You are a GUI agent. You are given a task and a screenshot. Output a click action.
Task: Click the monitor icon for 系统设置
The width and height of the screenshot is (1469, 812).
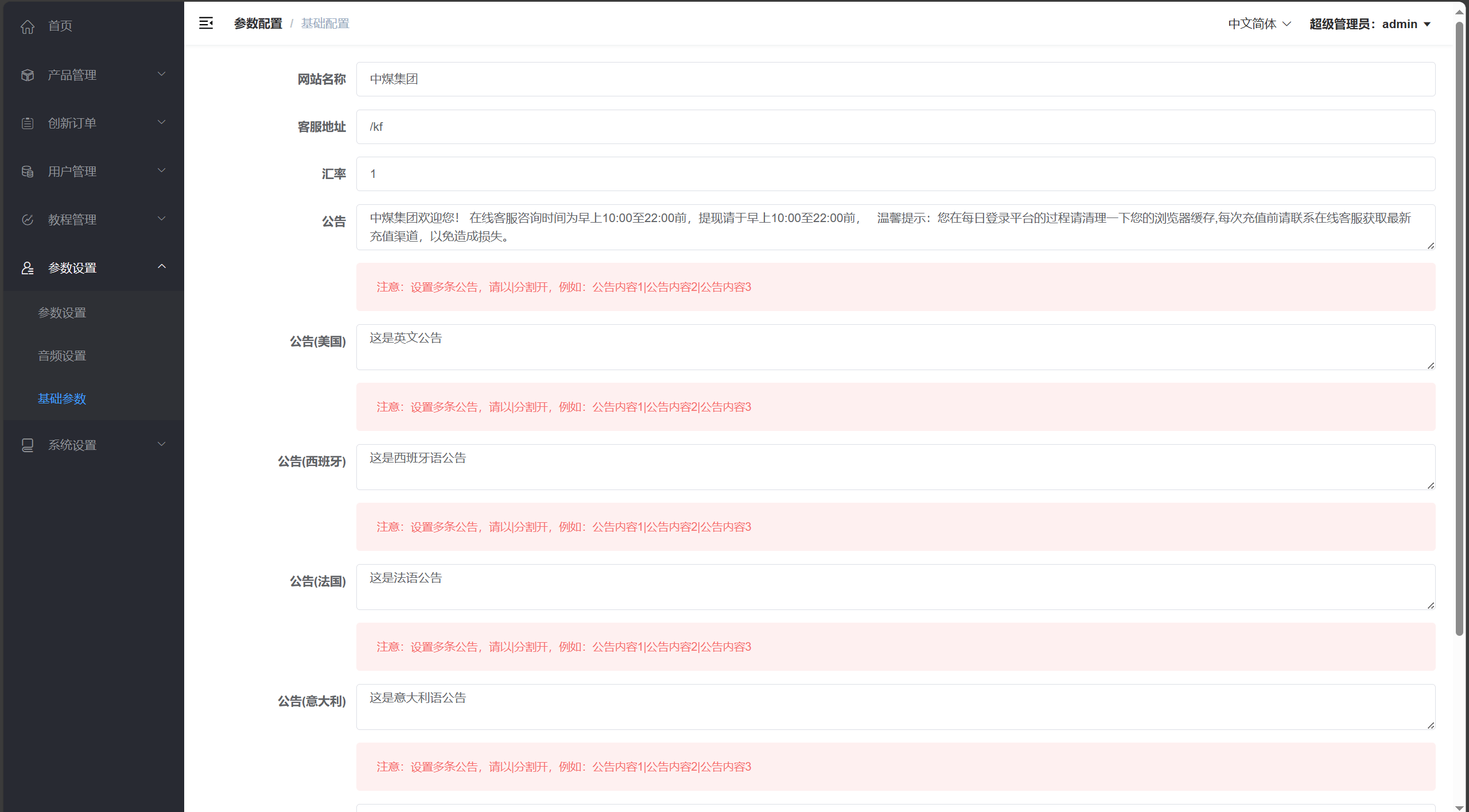click(28, 445)
